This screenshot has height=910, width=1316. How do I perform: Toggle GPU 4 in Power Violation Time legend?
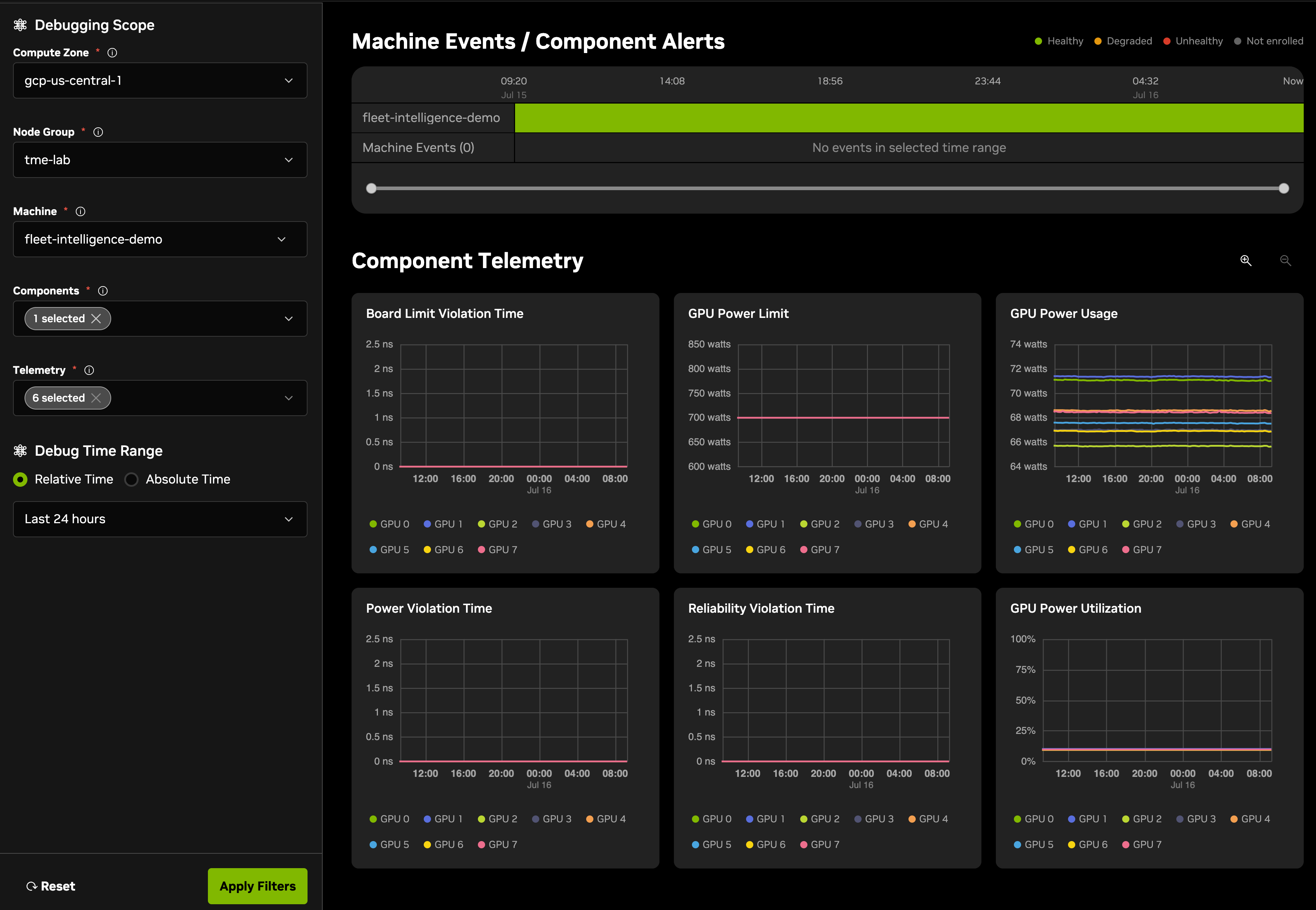point(606,819)
